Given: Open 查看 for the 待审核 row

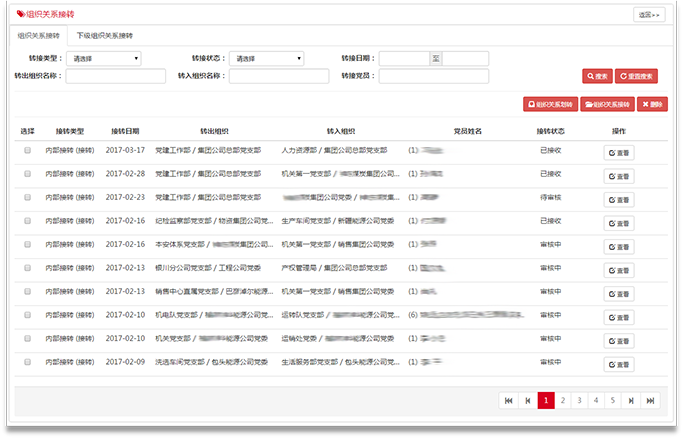Looking at the screenshot, I should (x=619, y=200).
